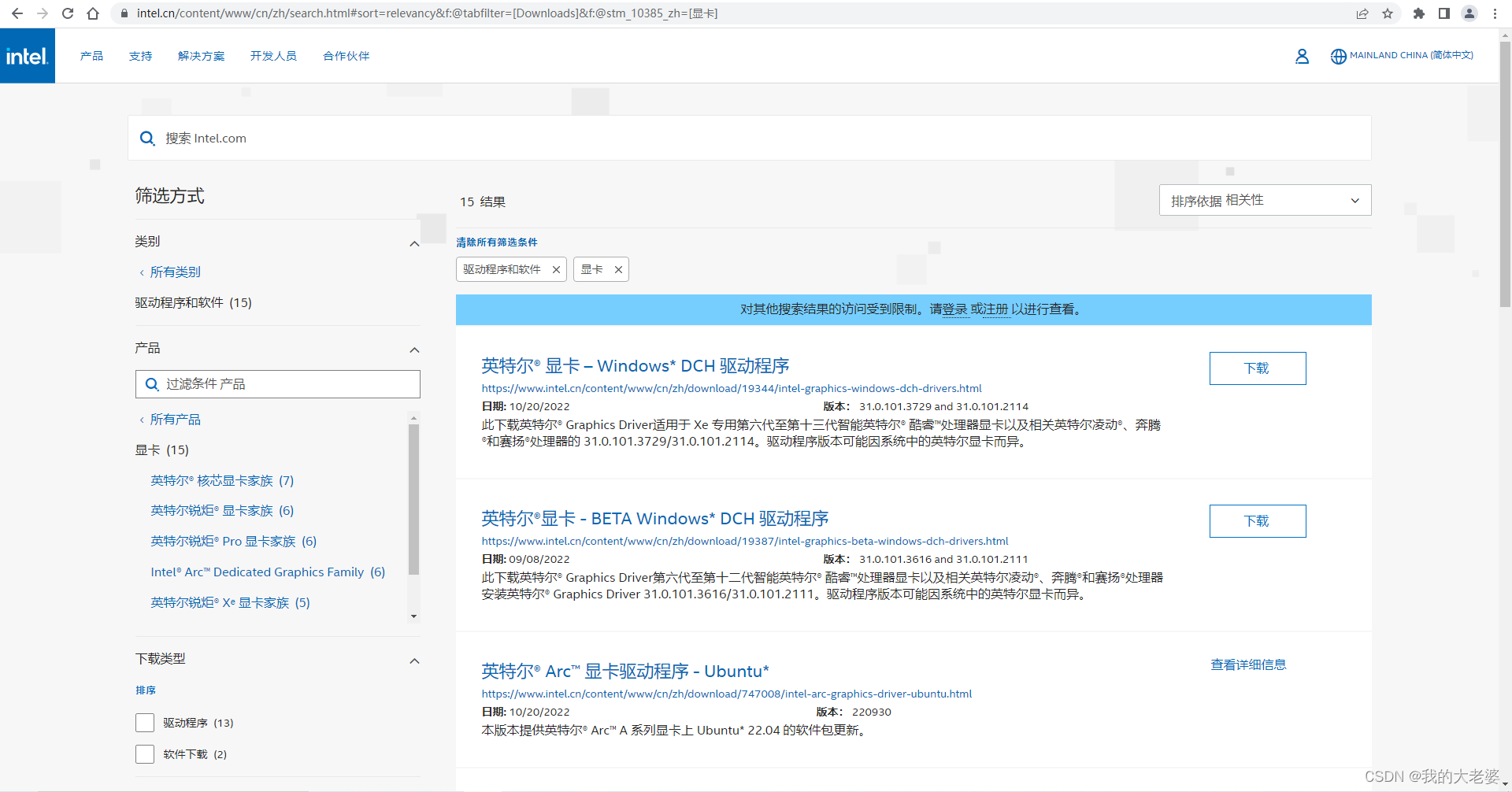Click the 排序 link under 下载类型
The height and width of the screenshot is (792, 1512).
[x=146, y=690]
